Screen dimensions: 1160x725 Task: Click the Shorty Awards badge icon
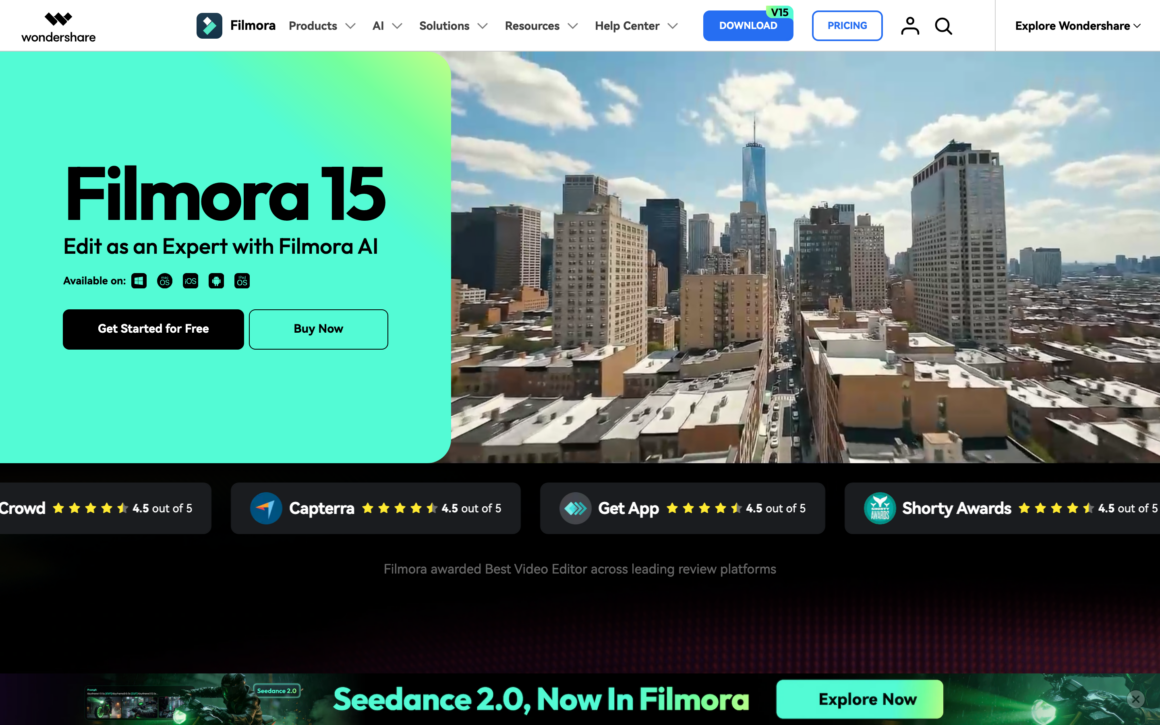coord(880,508)
